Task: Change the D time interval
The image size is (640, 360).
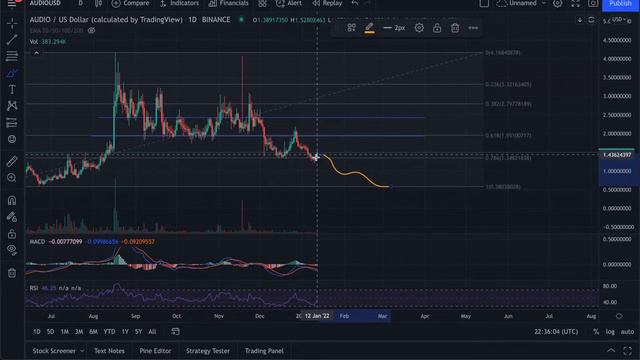Action: point(80,3)
